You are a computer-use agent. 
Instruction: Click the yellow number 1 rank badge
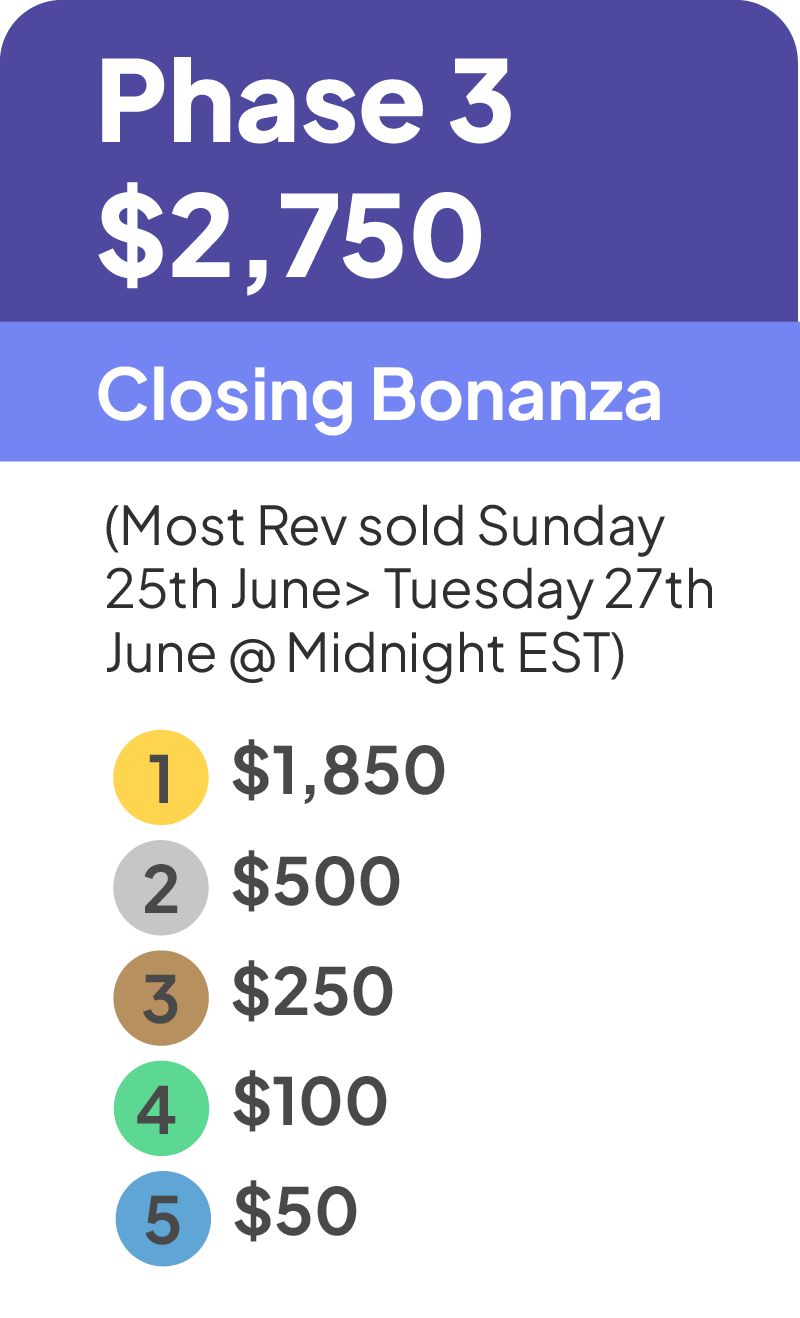tap(161, 778)
